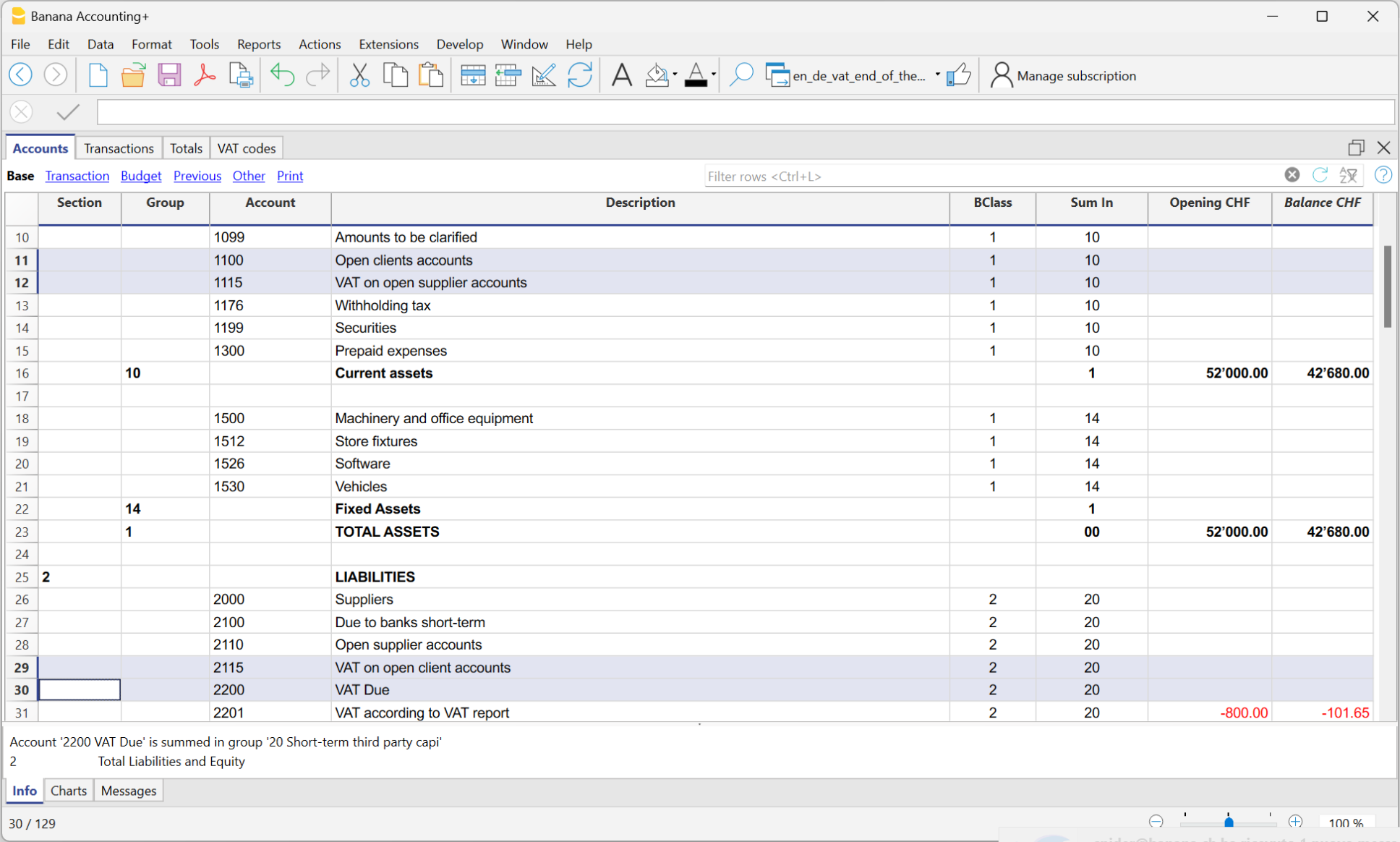The image size is (1400, 842).
Task: Switch to the Transactions tab
Action: click(118, 148)
